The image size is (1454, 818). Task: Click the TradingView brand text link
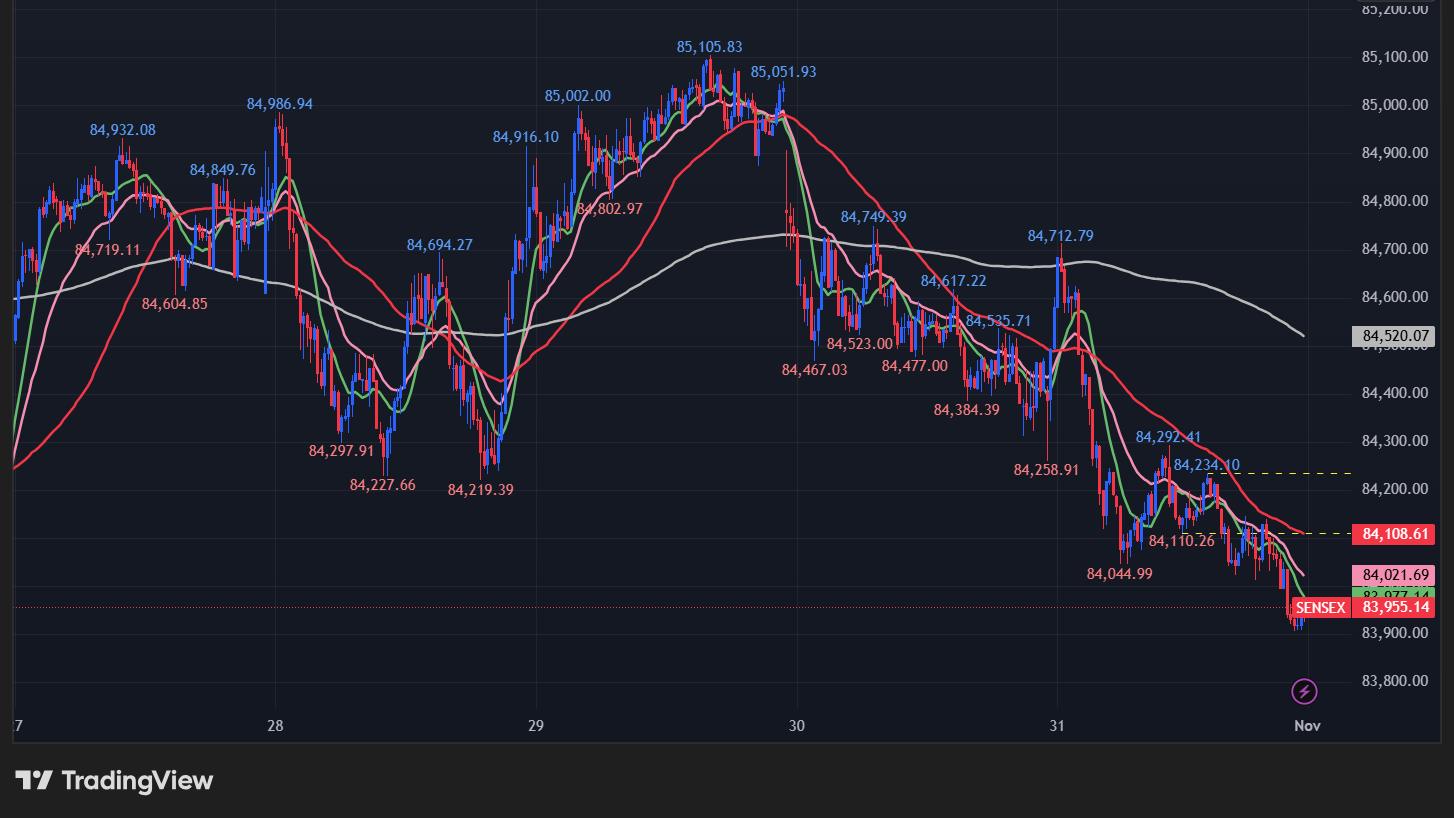tap(137, 780)
